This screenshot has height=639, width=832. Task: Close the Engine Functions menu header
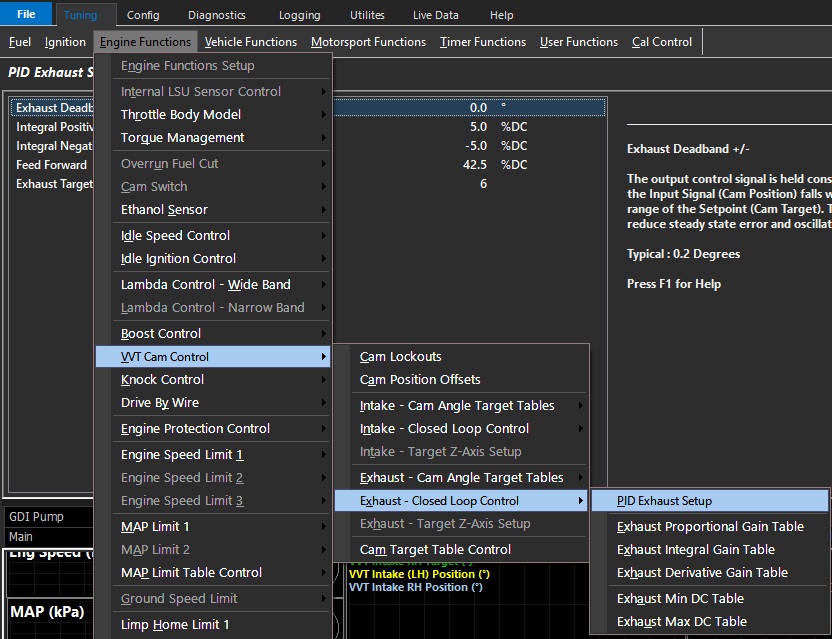[145, 42]
